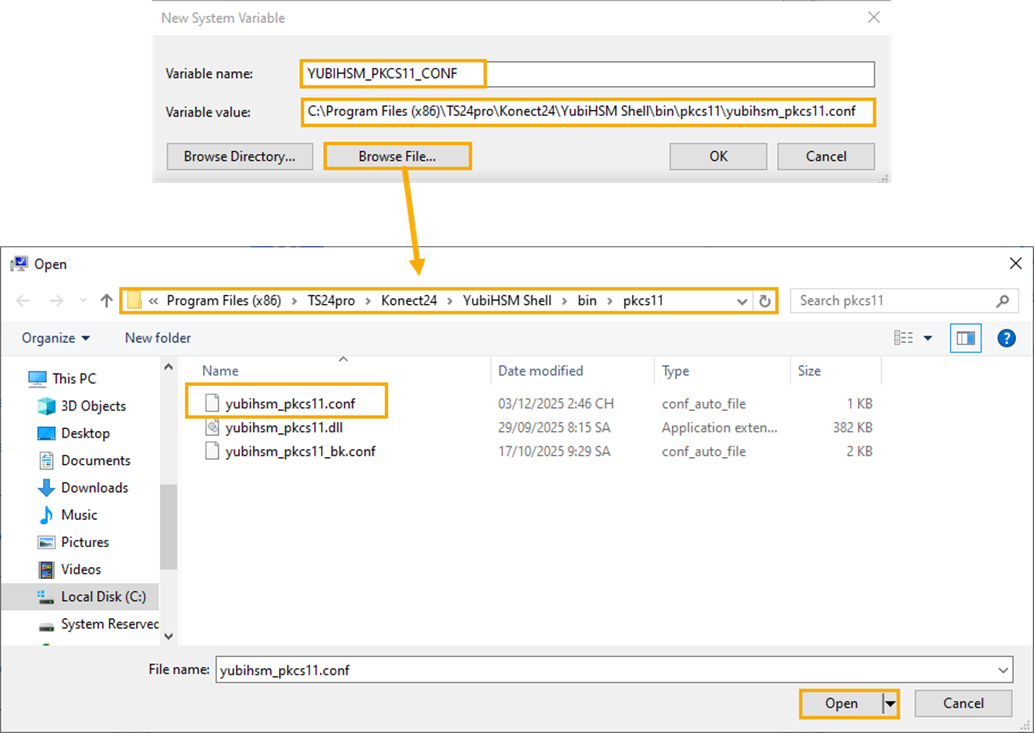The width and height of the screenshot is (1034, 733).
Task: Click the 382 KB size cell
Action: (x=852, y=427)
